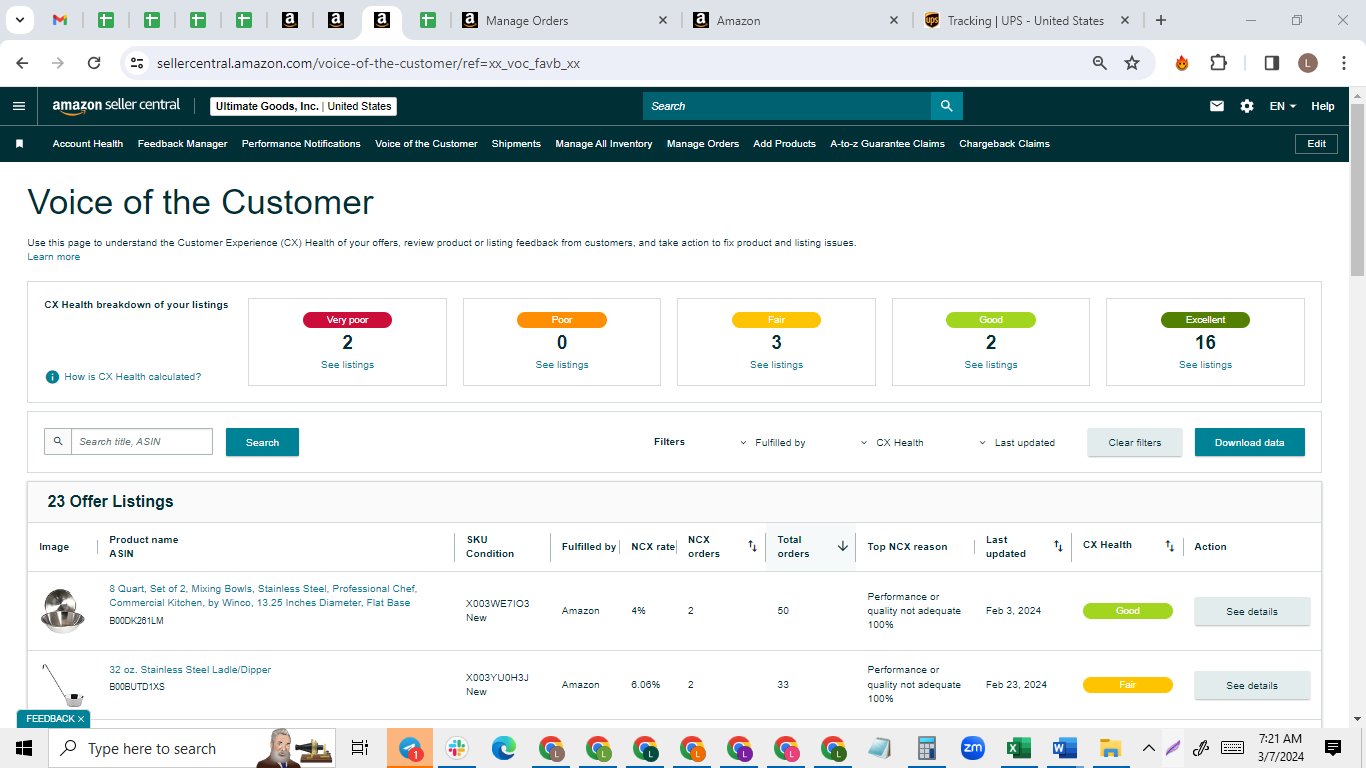This screenshot has width=1366, height=768.
Task: Open A-to-z Guarantee Claims
Action: [x=887, y=144]
